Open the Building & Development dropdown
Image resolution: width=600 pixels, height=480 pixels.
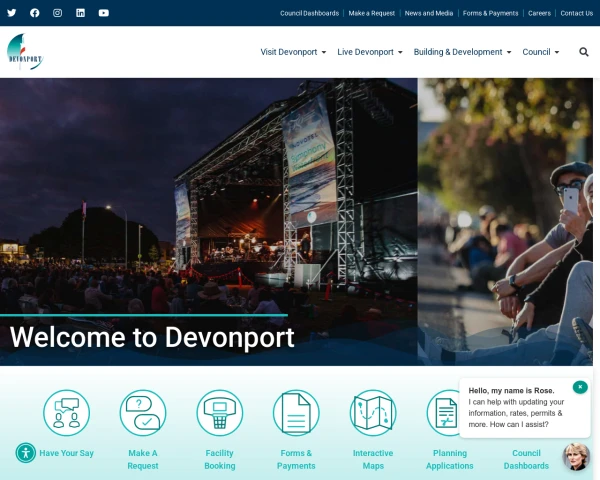tap(462, 52)
